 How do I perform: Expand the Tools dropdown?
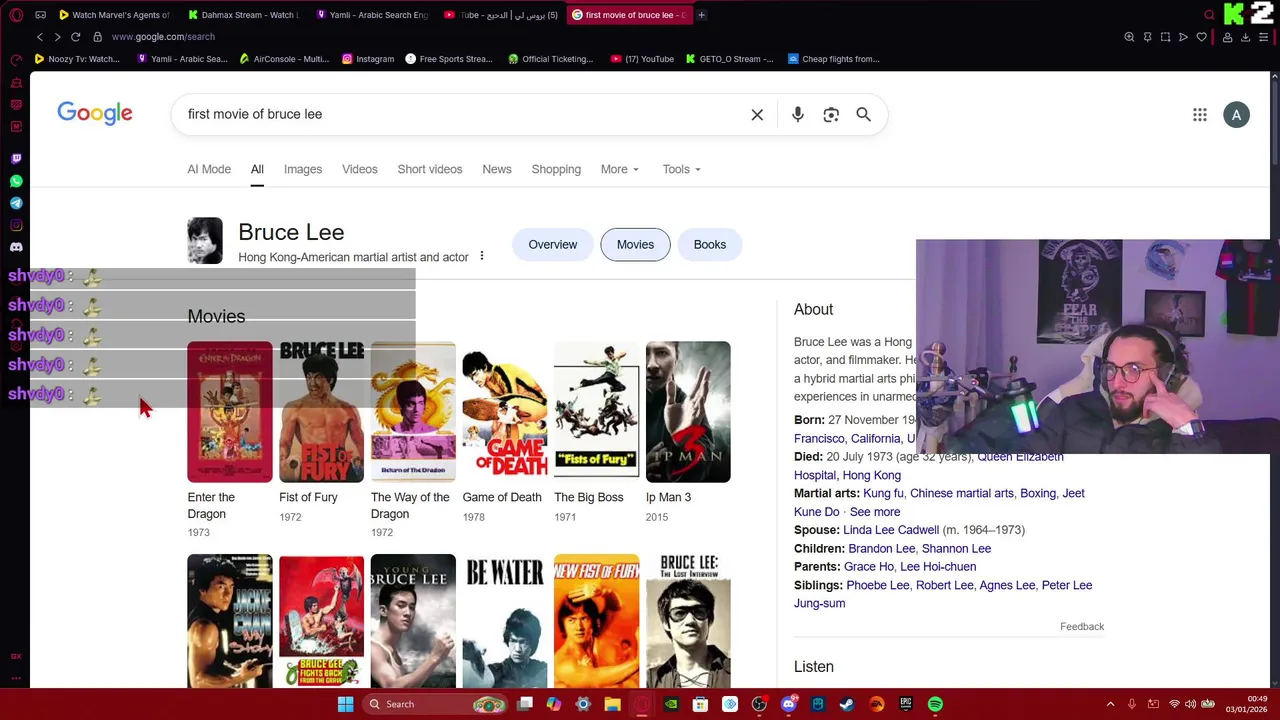681,169
